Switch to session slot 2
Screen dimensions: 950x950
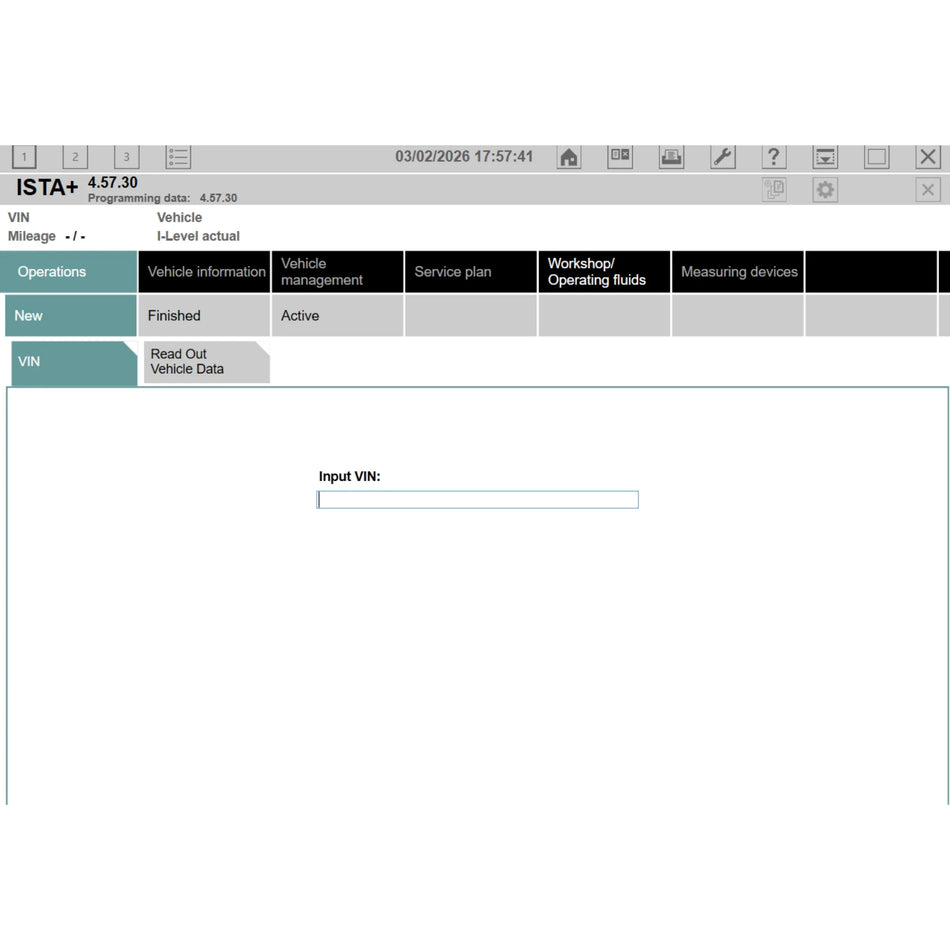point(75,157)
